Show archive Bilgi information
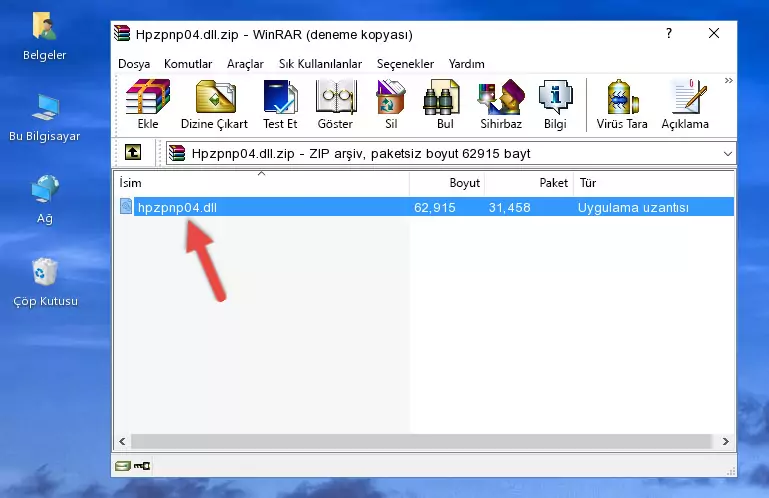The height and width of the screenshot is (498, 769). (555, 105)
